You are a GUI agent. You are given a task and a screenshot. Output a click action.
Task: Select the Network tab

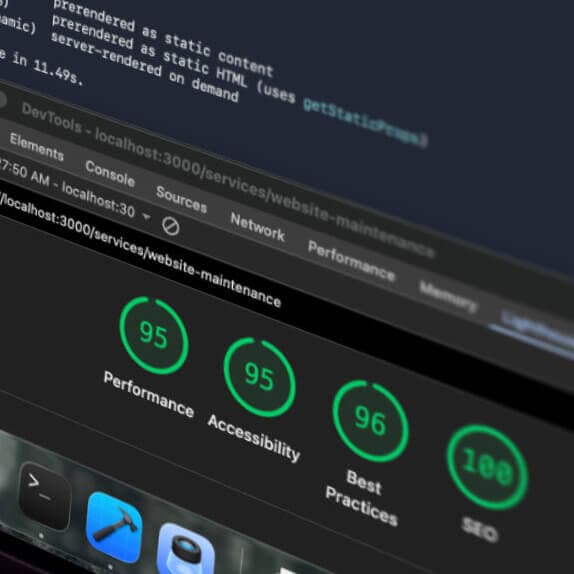point(258,227)
